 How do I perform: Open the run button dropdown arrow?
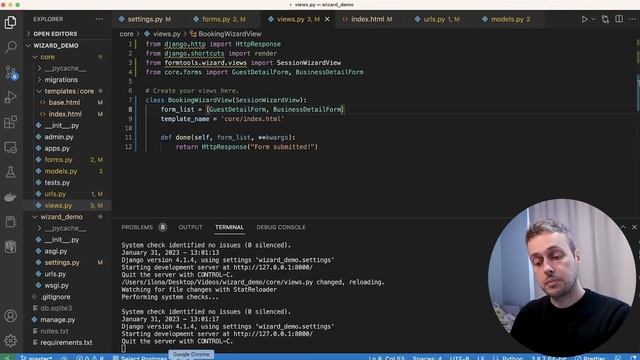593,19
